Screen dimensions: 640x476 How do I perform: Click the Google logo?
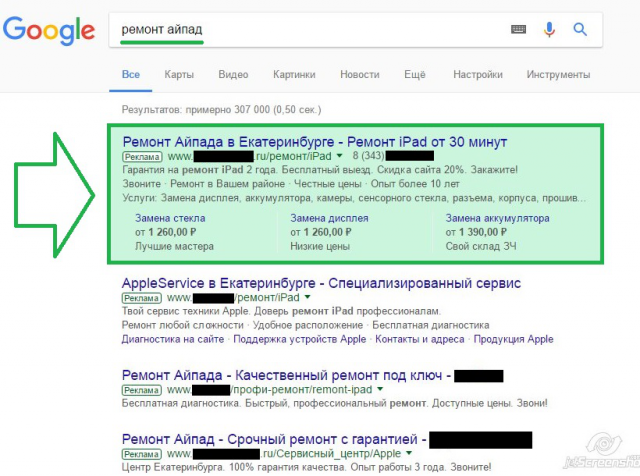point(49,31)
